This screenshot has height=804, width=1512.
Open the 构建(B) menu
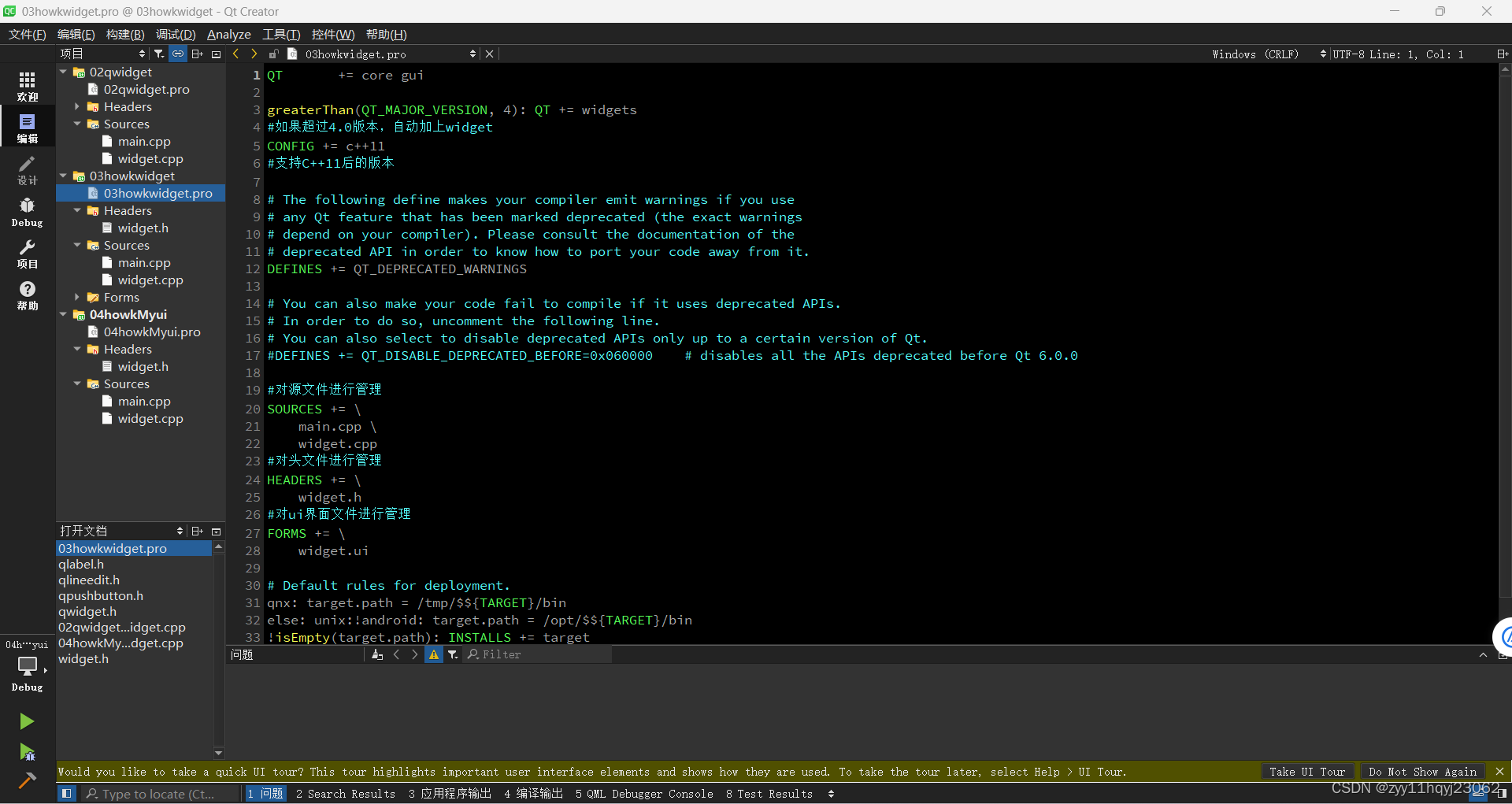(124, 34)
